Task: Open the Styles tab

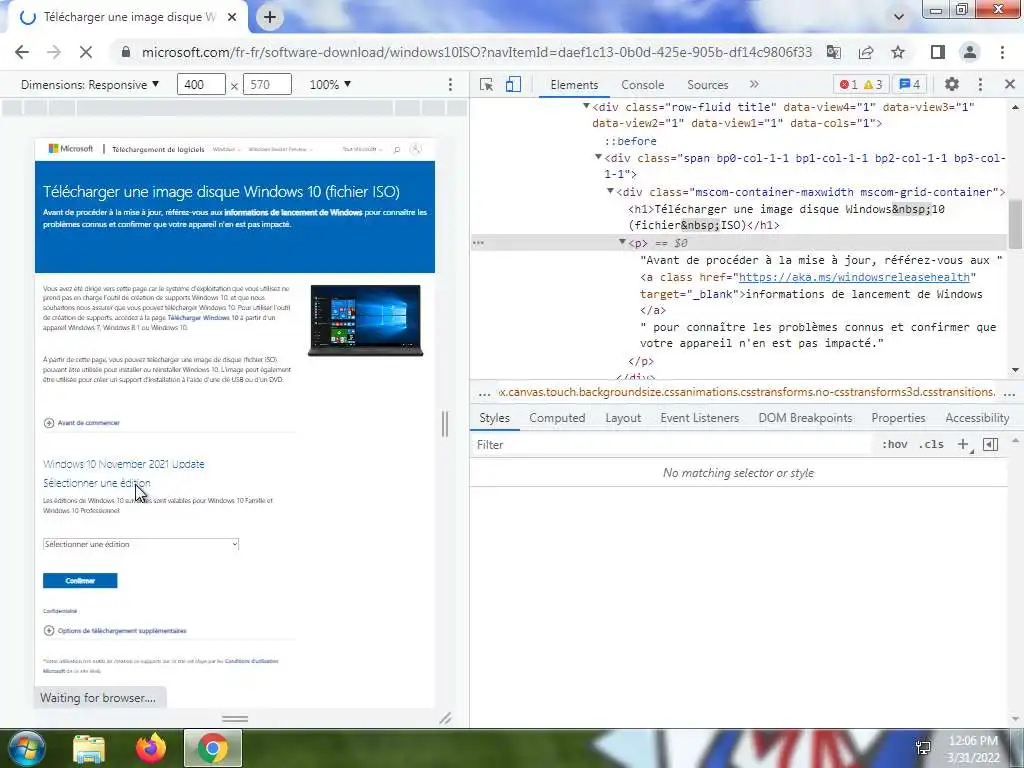Action: (494, 418)
